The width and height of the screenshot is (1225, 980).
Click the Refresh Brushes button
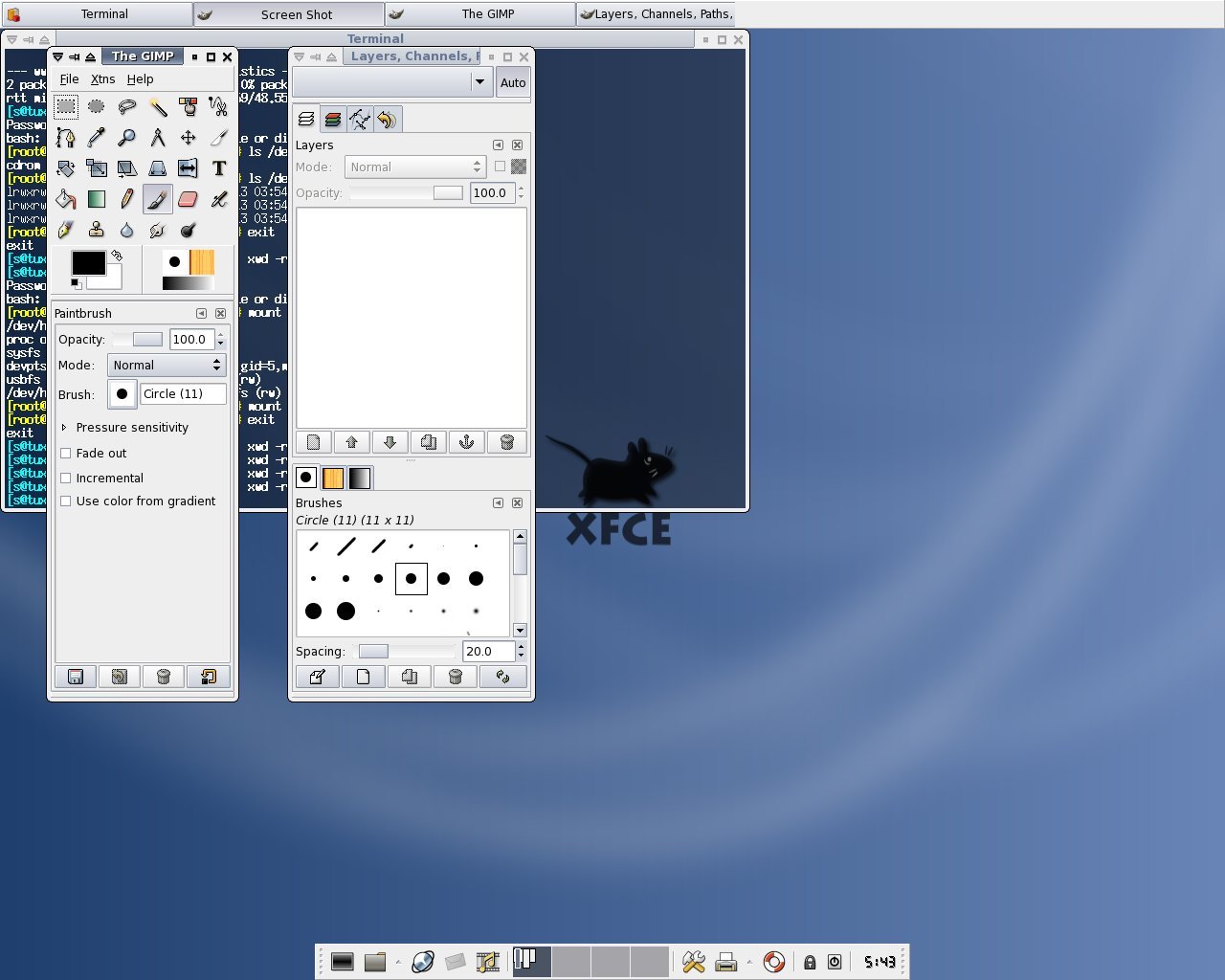502,677
